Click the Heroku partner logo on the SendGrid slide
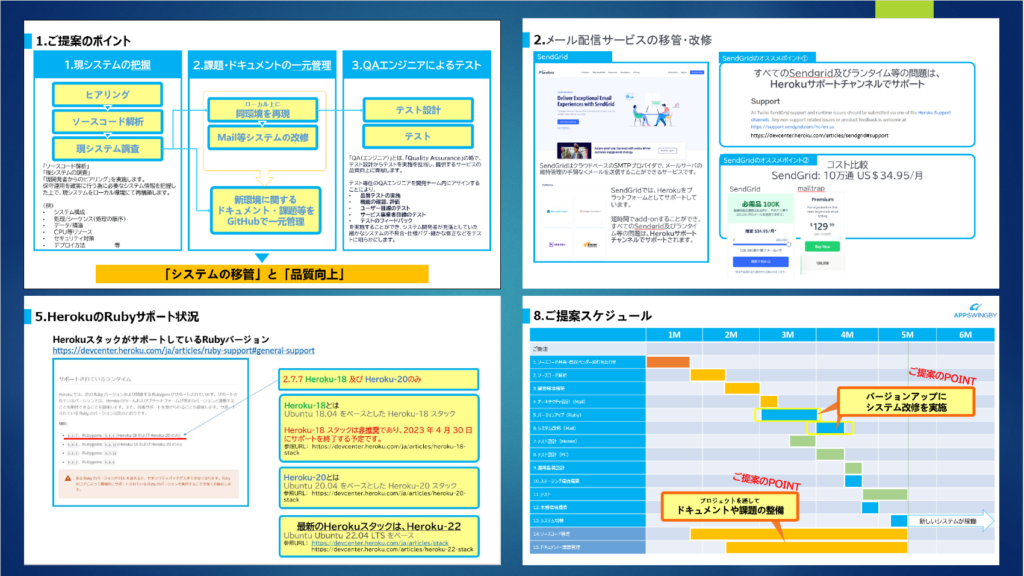 556,243
